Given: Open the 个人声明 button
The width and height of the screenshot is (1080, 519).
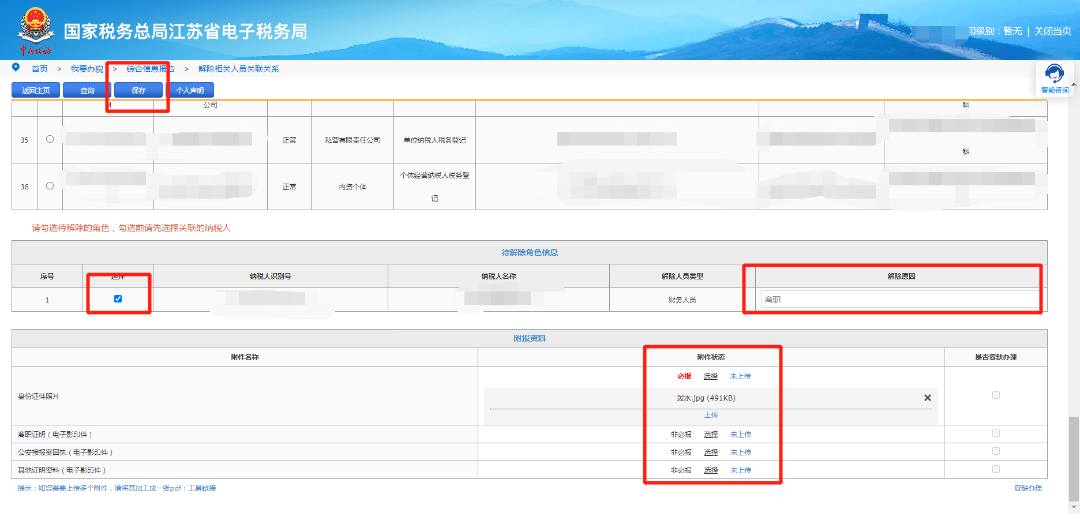Looking at the screenshot, I should point(189,90).
